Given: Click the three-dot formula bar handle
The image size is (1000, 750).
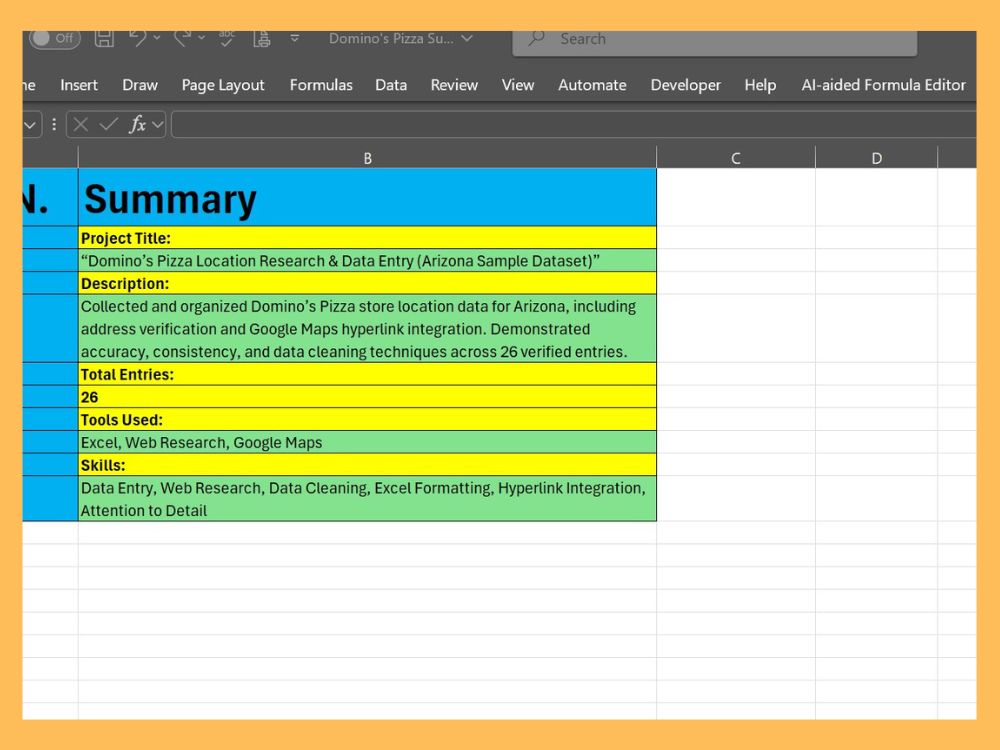Looking at the screenshot, I should pyautogui.click(x=54, y=125).
